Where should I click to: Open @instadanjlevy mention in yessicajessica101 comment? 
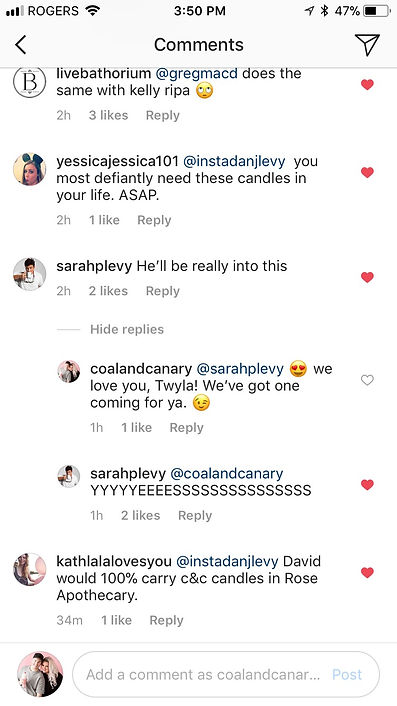click(236, 161)
